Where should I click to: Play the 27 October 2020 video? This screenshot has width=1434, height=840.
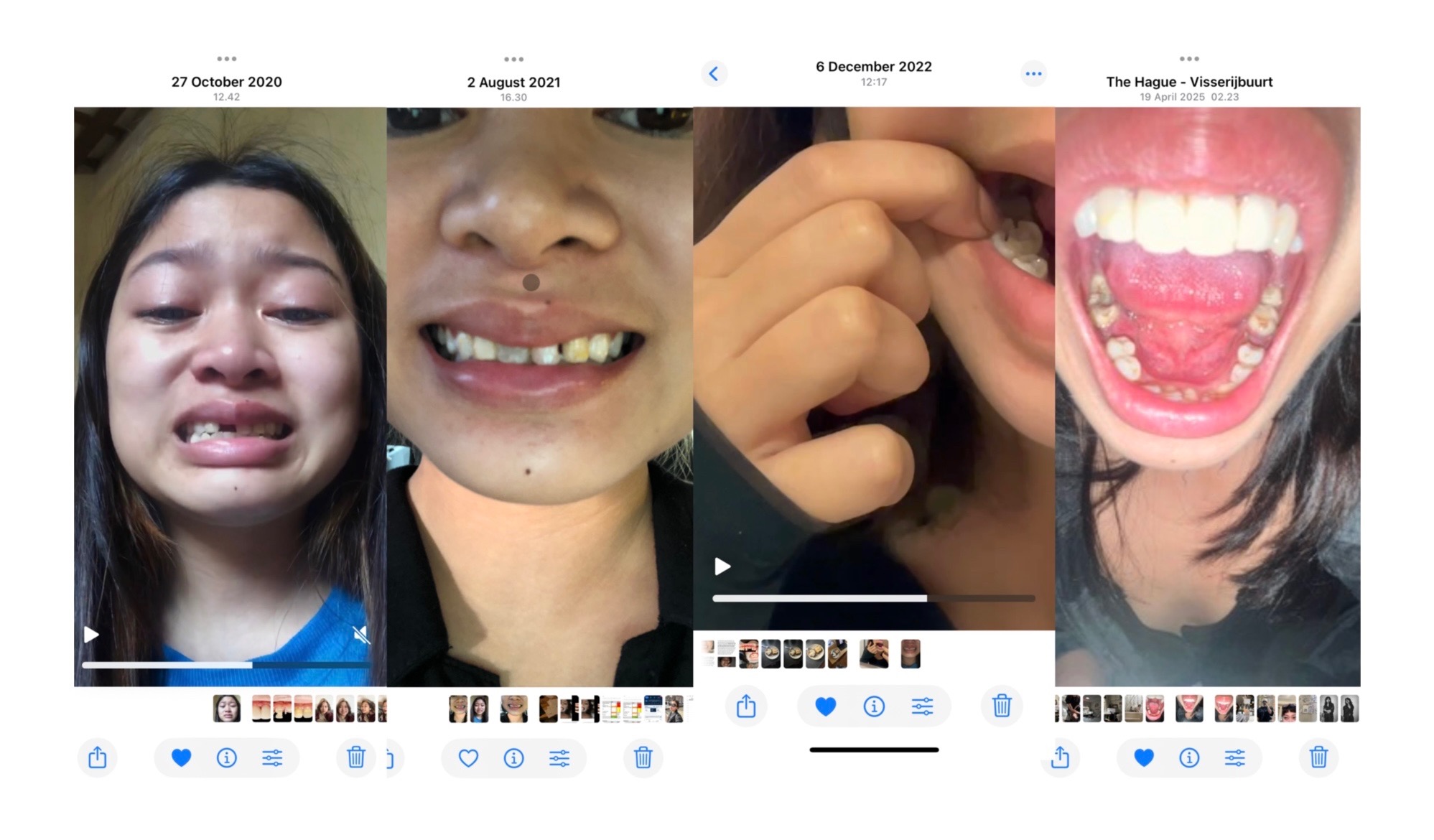tap(91, 635)
